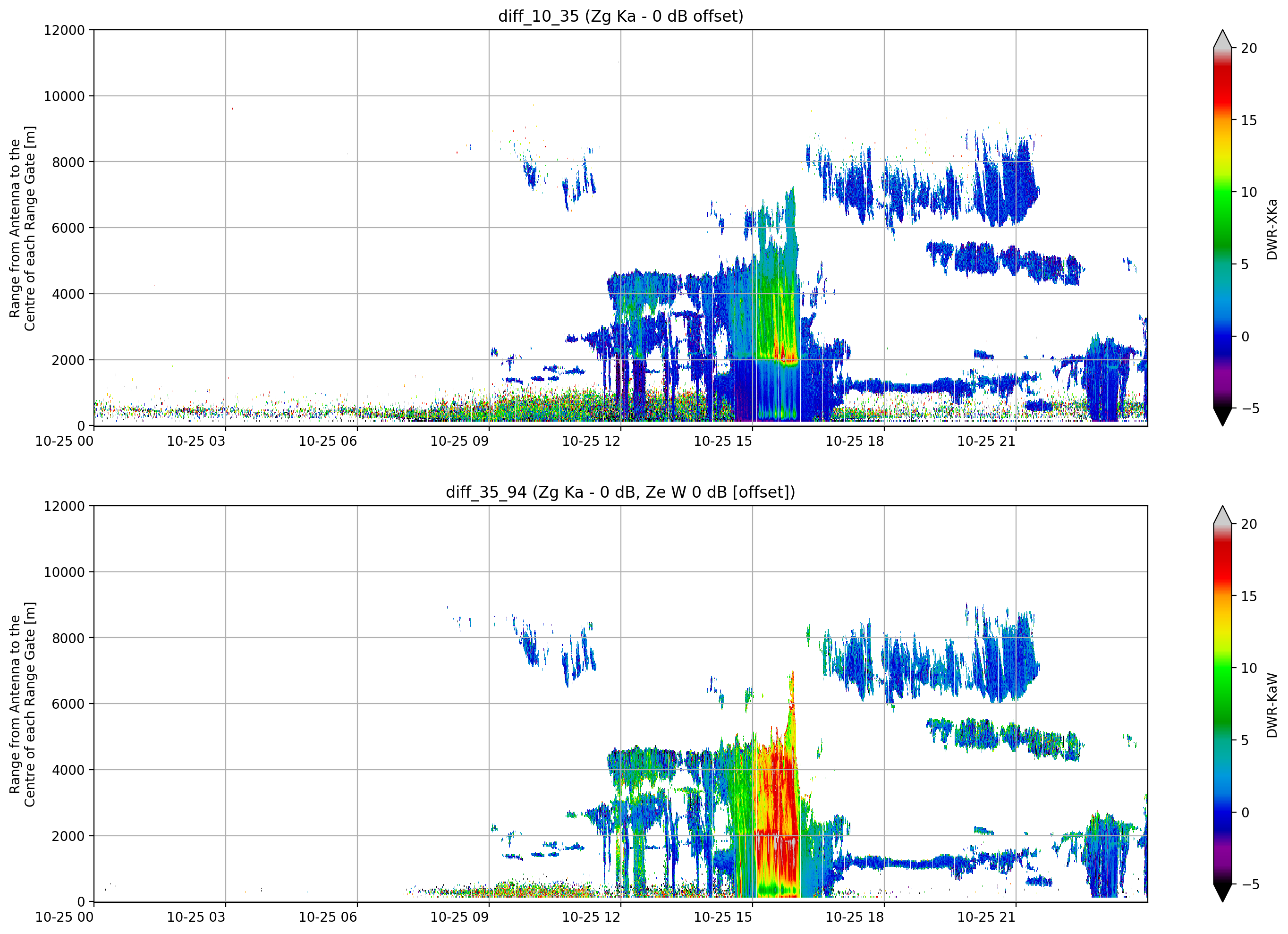The width and height of the screenshot is (1288, 934).
Task: Click tick '0' on the DWR-XKa colorbar
Action: point(1245,336)
